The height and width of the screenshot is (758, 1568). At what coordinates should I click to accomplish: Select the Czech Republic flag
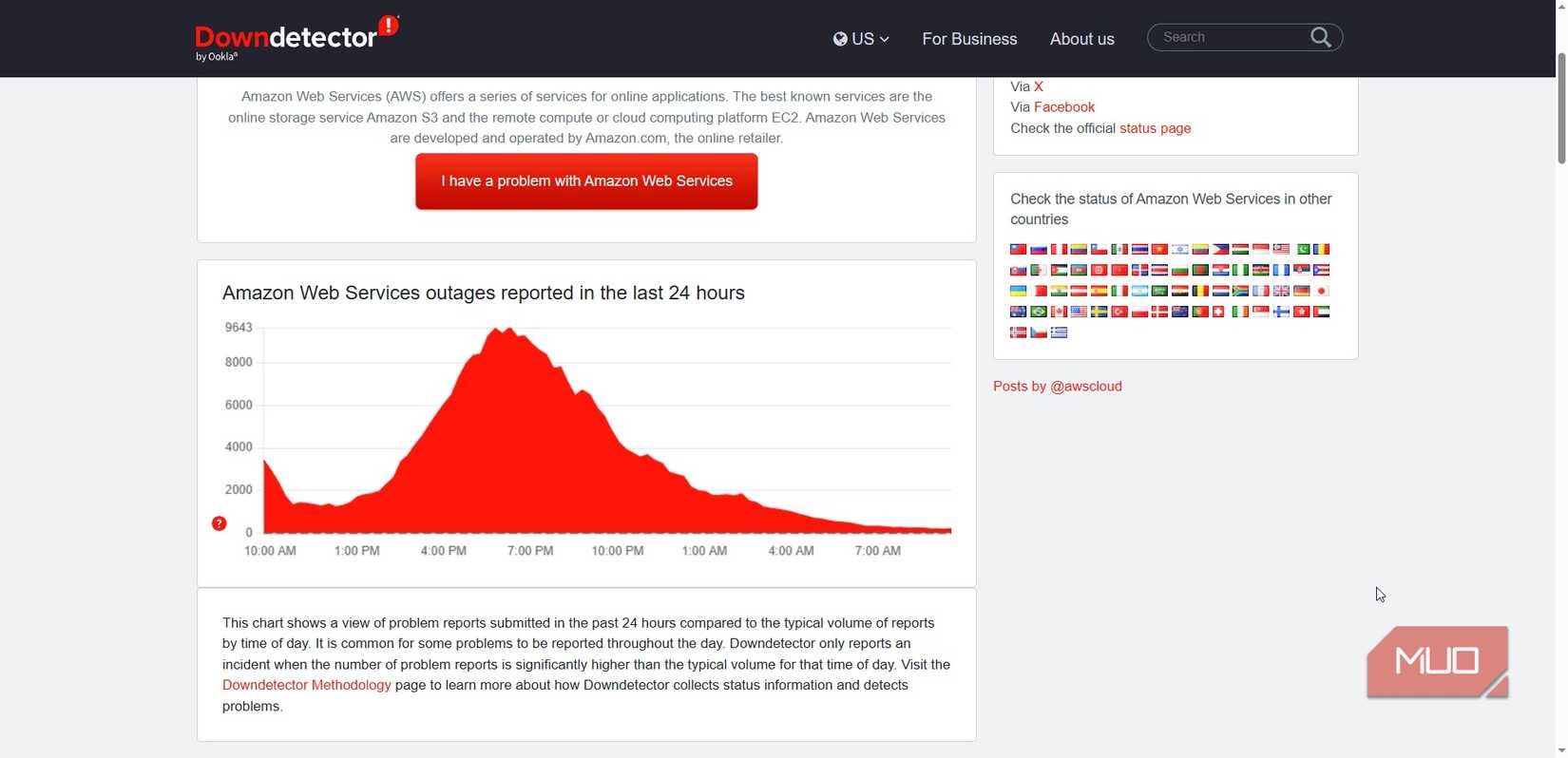tap(1039, 332)
